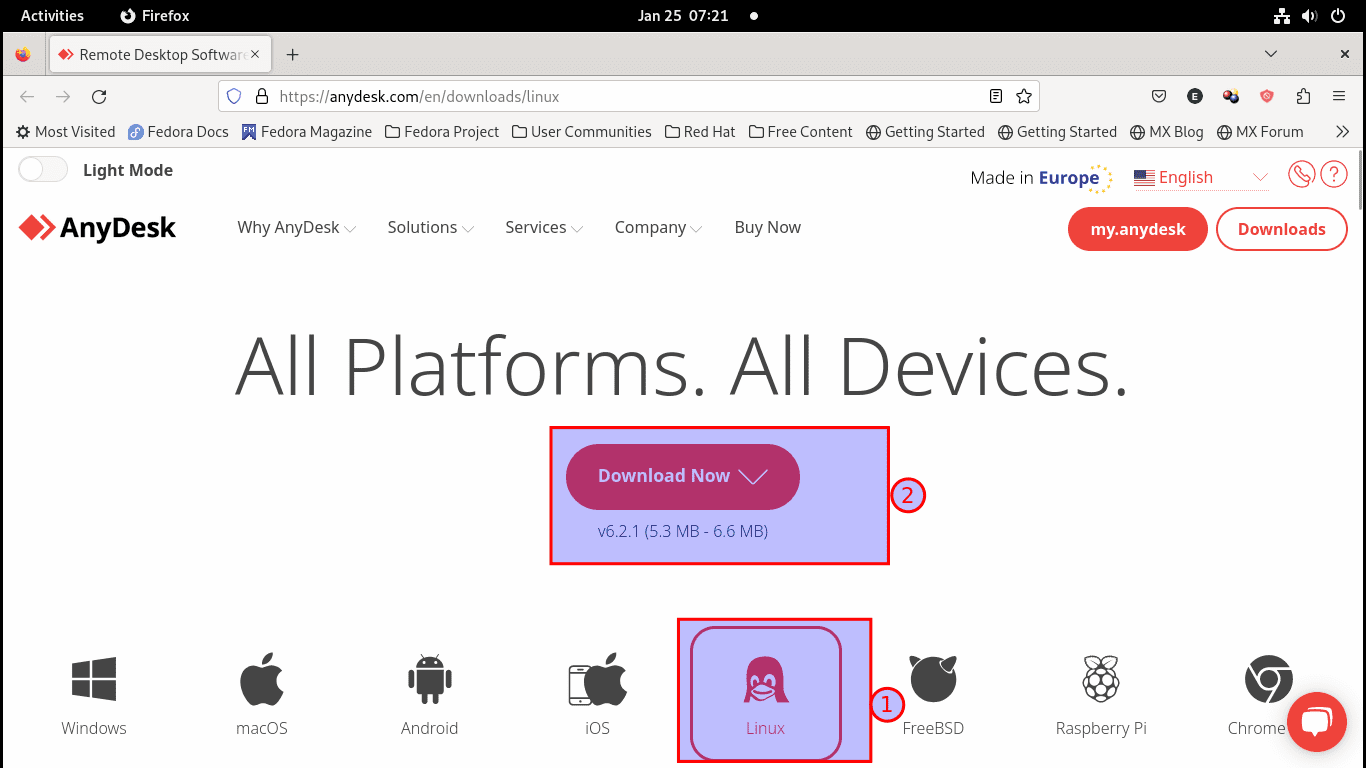Image resolution: width=1366 pixels, height=768 pixels.
Task: List all tabs dropdown arrow
Action: click(x=1271, y=54)
